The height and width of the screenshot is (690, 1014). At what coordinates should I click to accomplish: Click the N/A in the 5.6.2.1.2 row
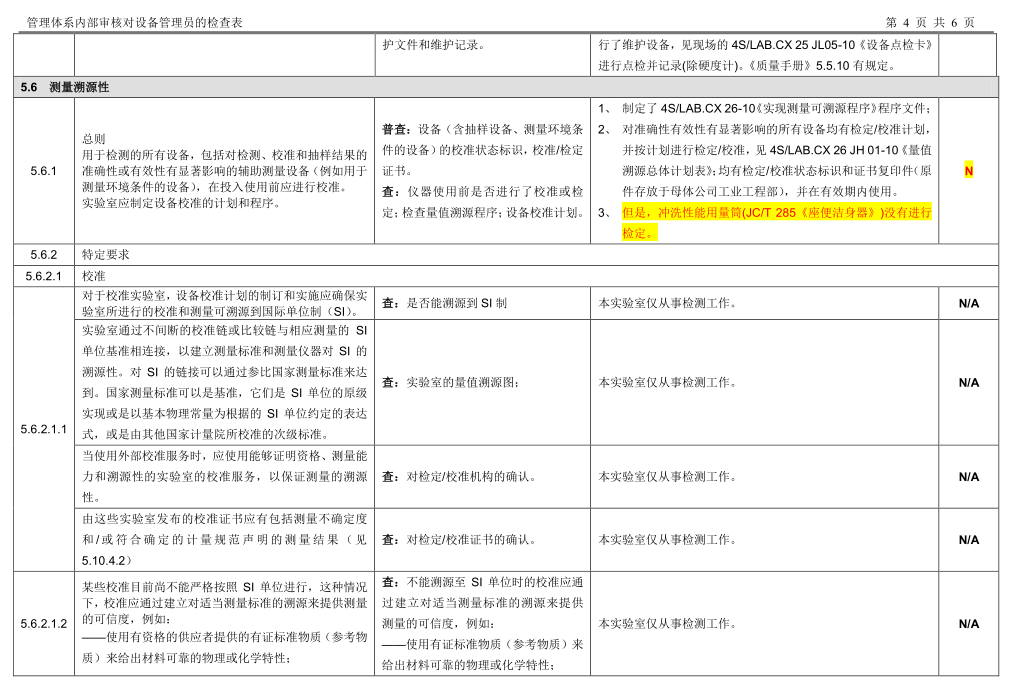tap(968, 624)
